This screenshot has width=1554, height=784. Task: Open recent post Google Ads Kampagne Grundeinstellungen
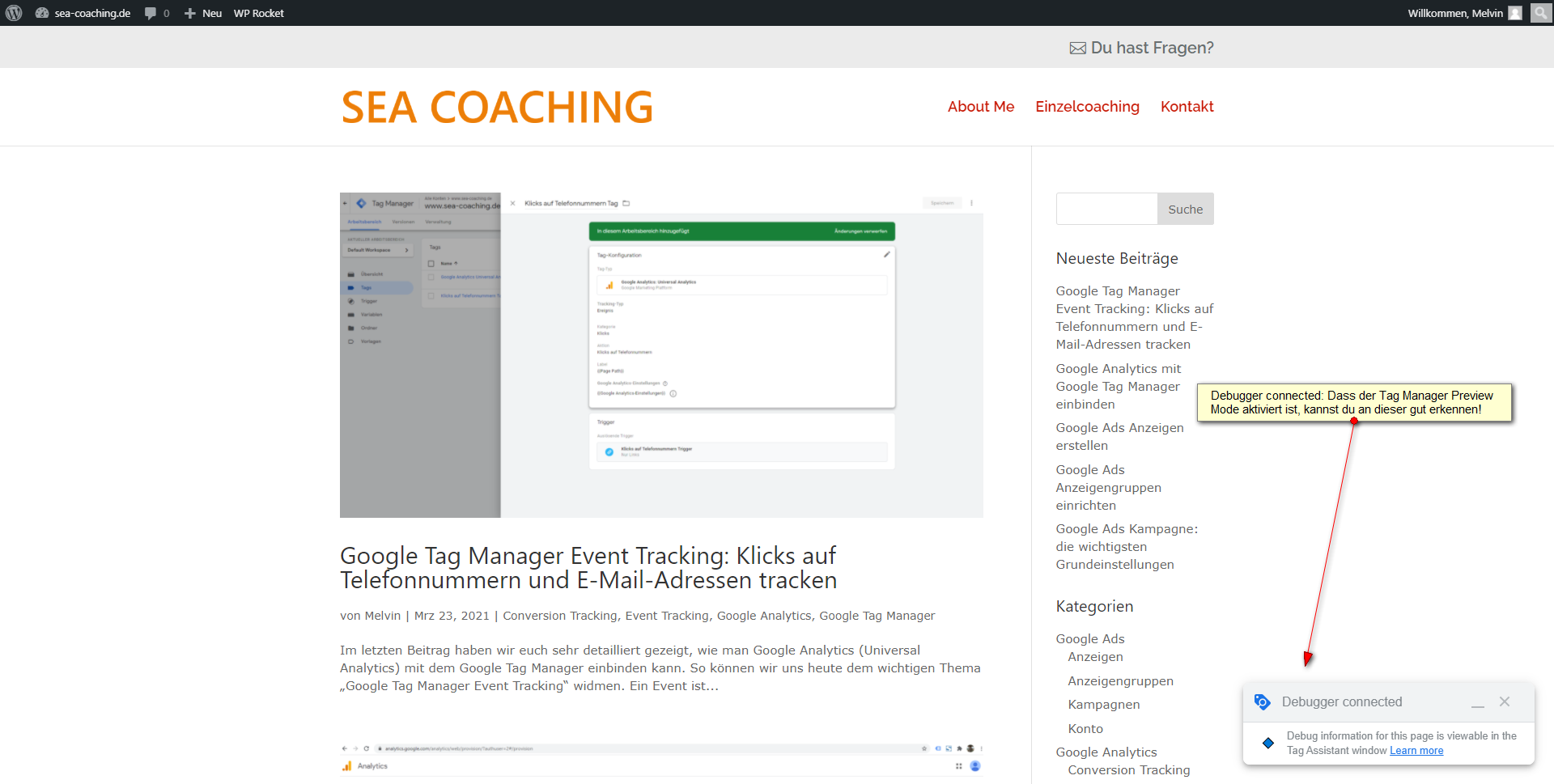point(1127,546)
